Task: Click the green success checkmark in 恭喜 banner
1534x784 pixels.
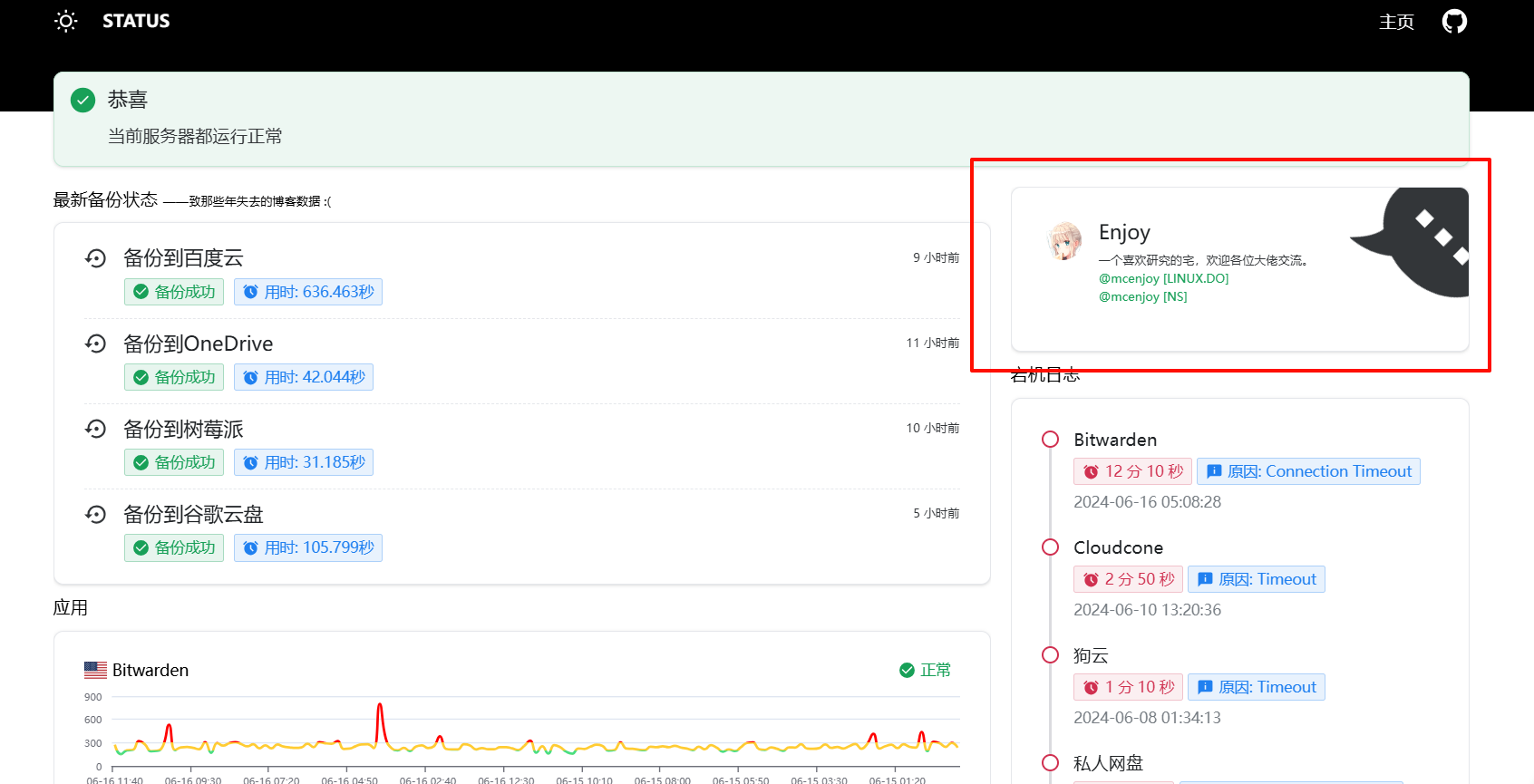Action: 83,100
